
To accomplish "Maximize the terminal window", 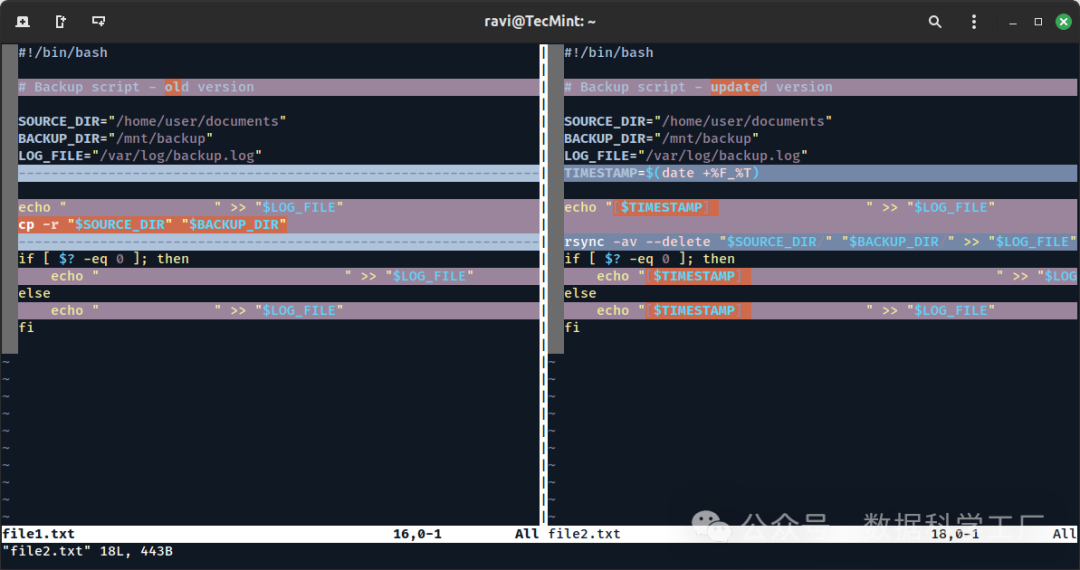I will 1038,21.
